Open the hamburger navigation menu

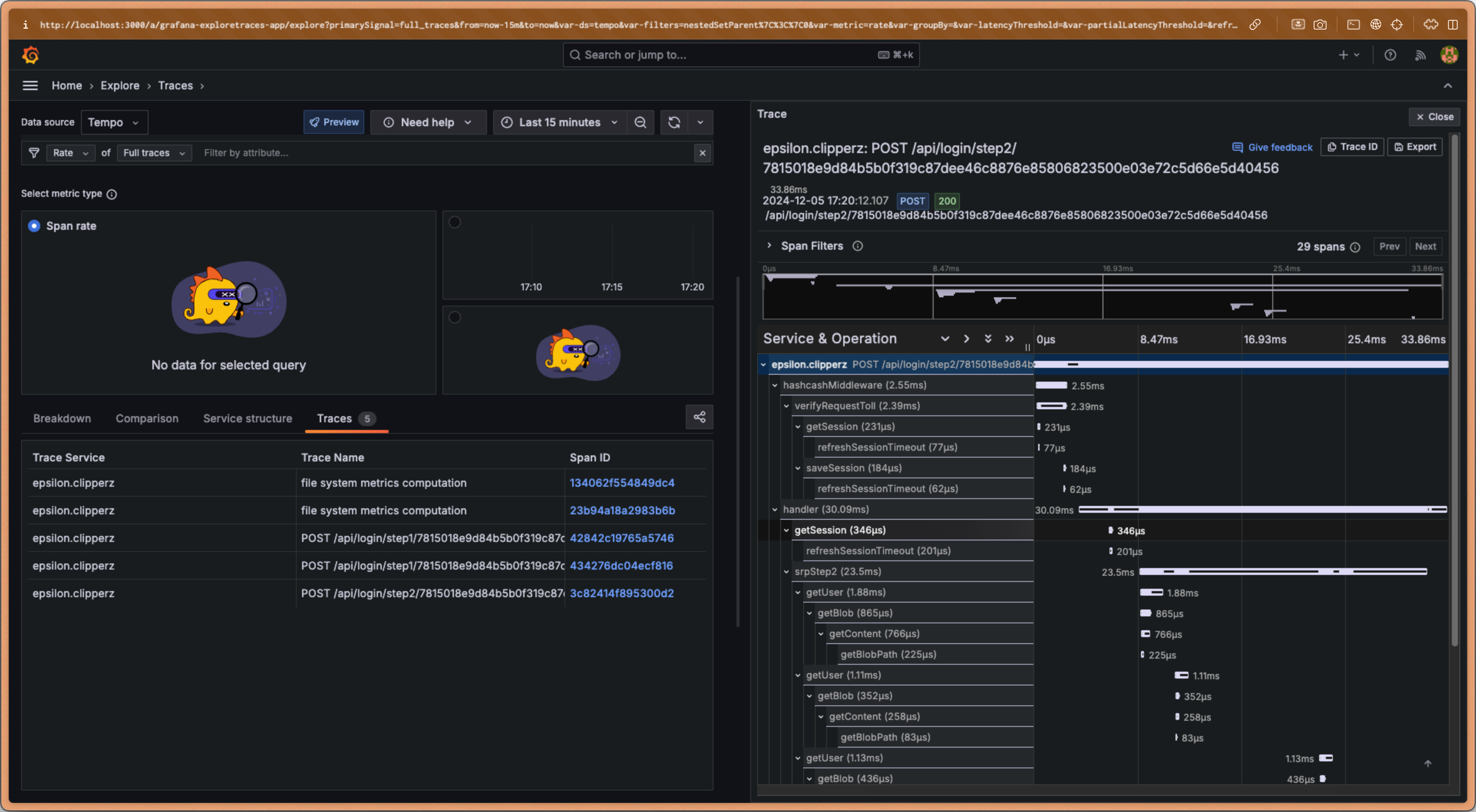(x=30, y=85)
